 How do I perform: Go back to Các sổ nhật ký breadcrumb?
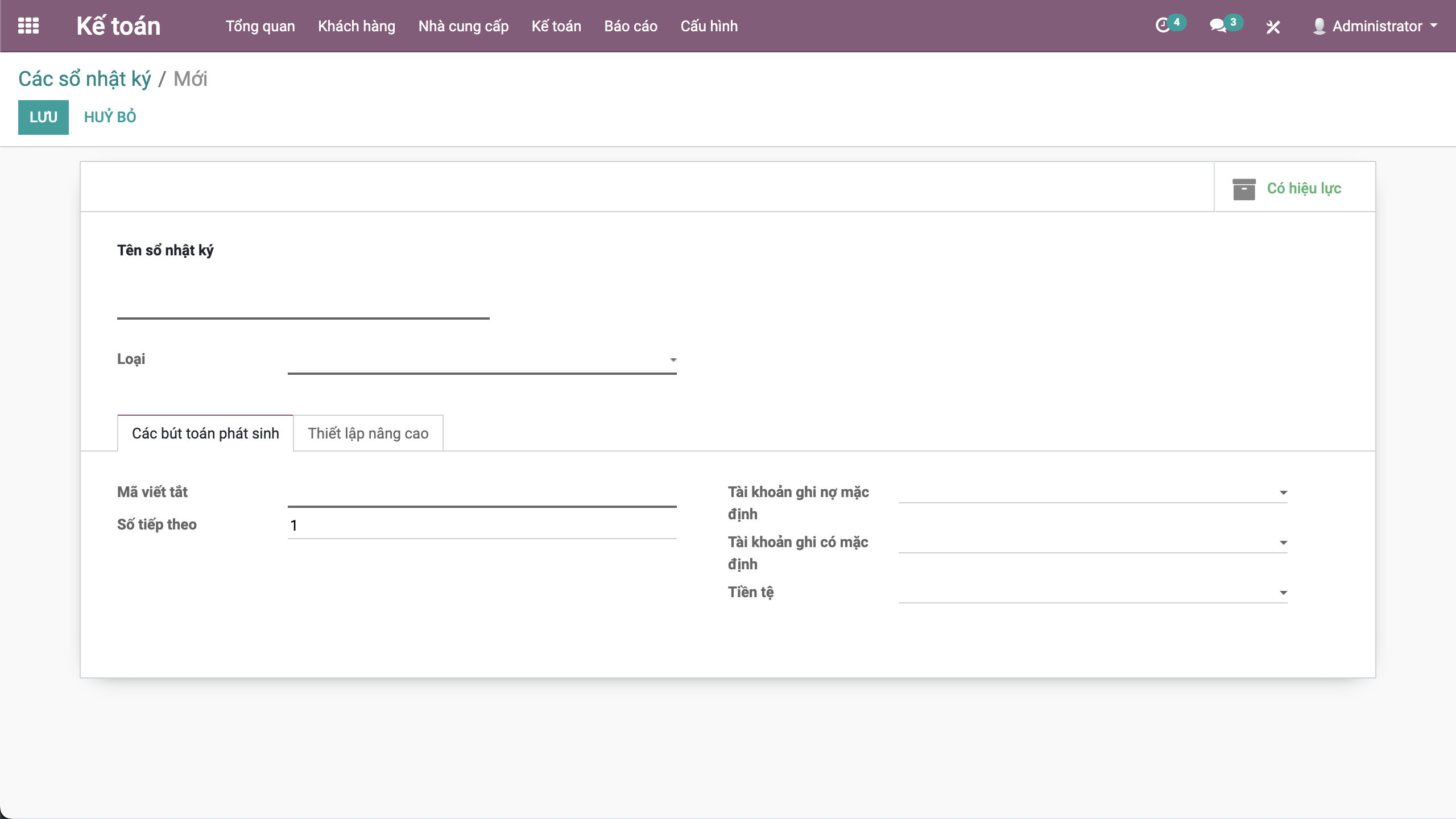tap(84, 79)
